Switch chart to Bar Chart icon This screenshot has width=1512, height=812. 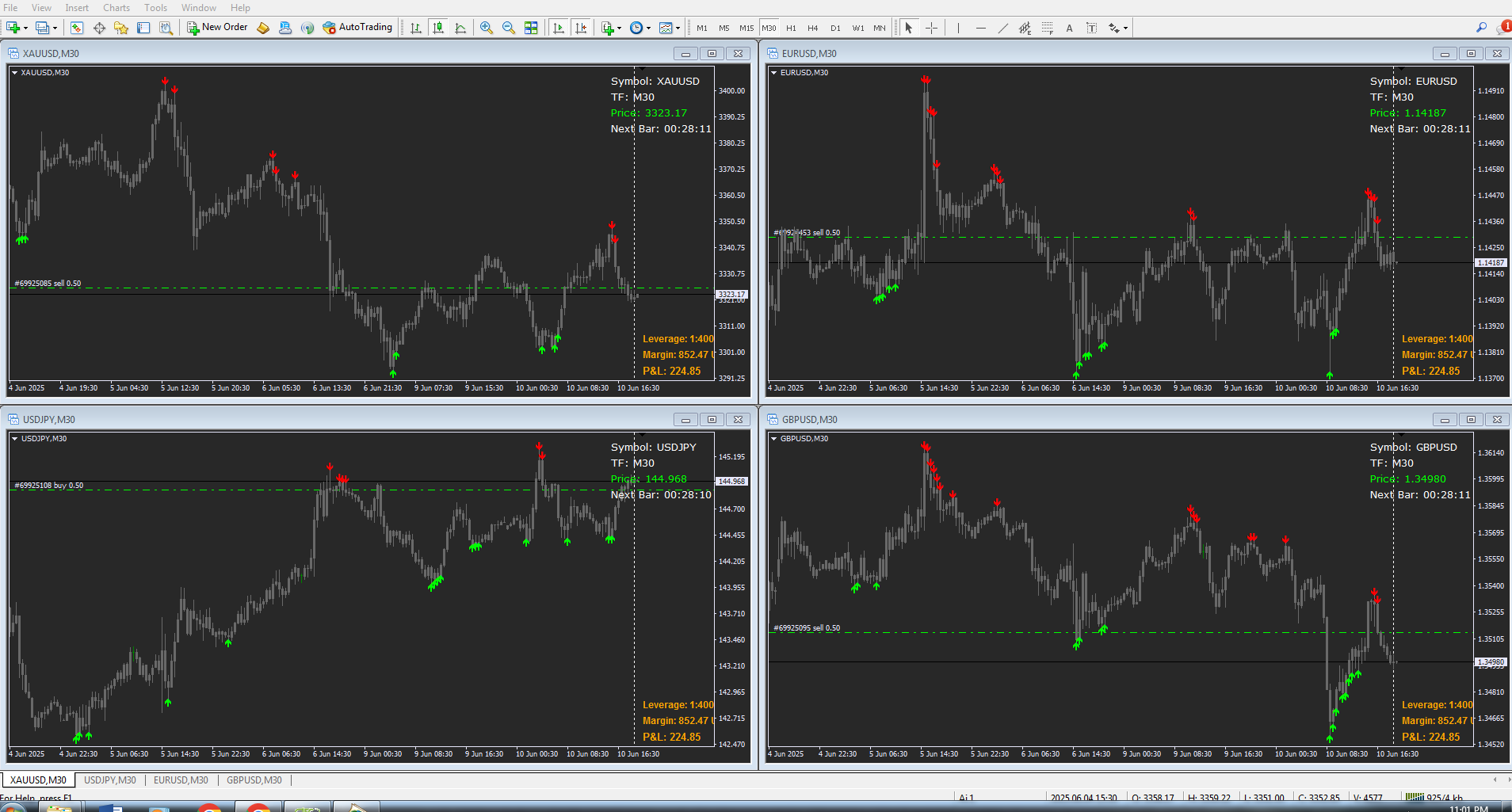[416, 28]
